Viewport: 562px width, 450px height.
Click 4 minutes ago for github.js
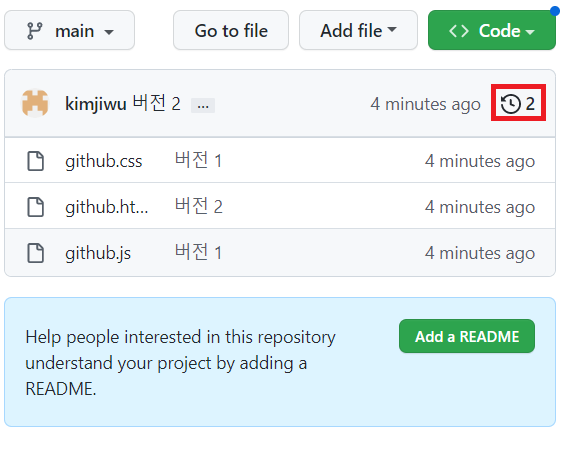[480, 253]
